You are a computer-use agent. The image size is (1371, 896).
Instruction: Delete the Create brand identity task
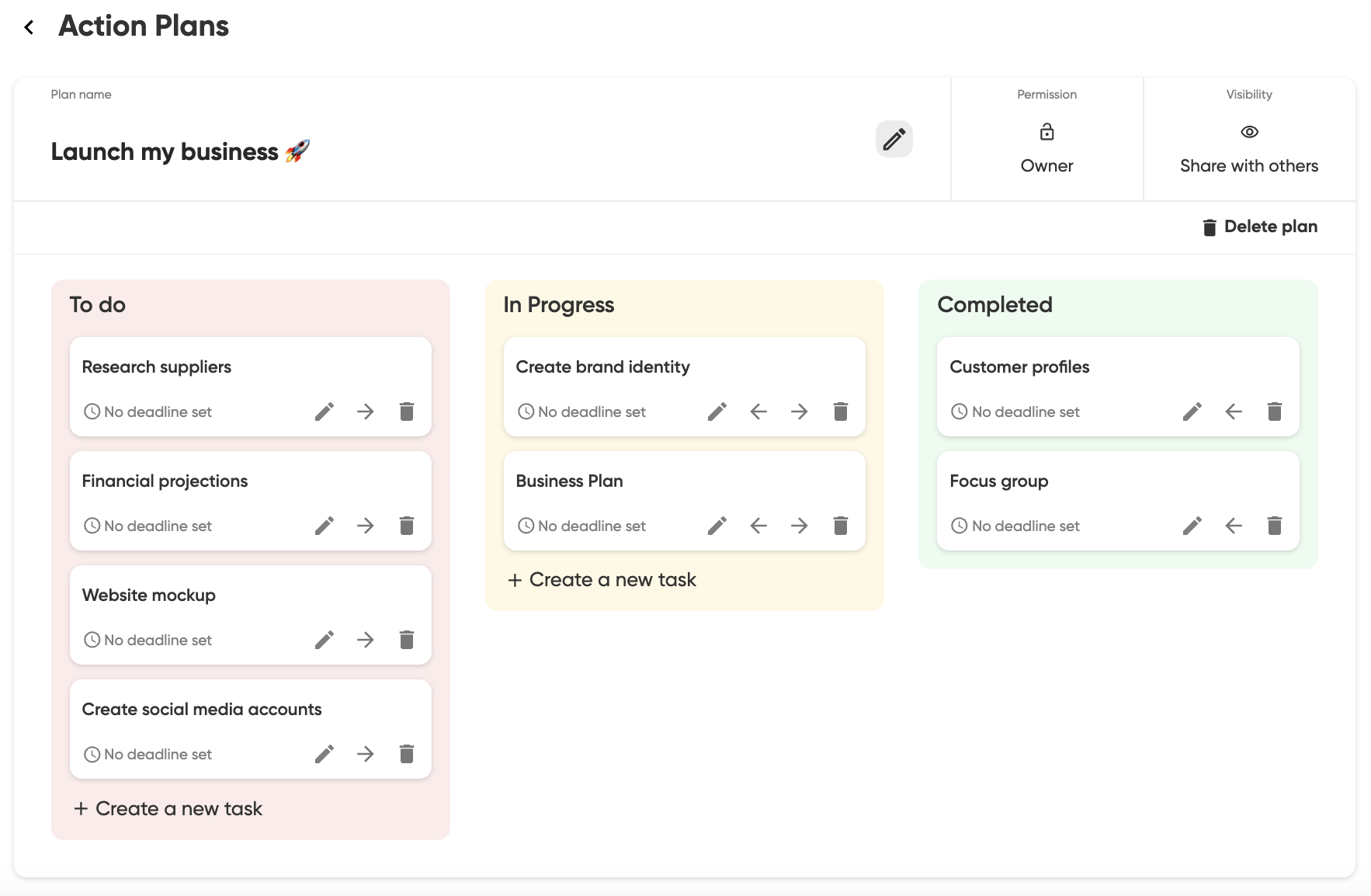[840, 412]
